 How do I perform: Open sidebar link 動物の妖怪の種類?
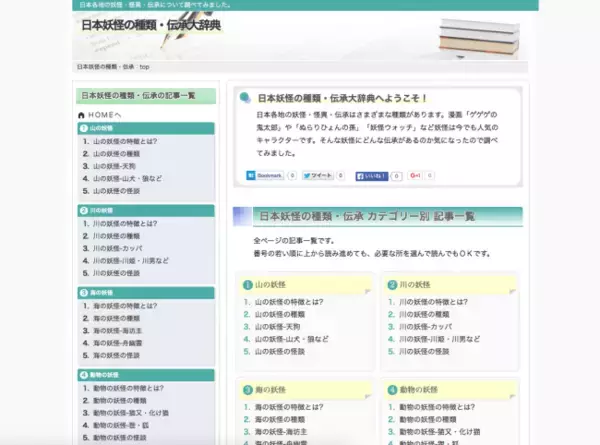120,401
